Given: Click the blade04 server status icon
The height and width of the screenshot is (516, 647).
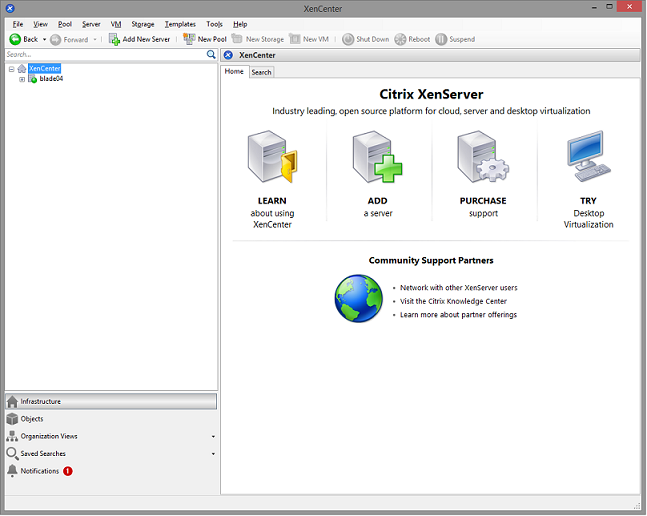Looking at the screenshot, I should (x=33, y=79).
